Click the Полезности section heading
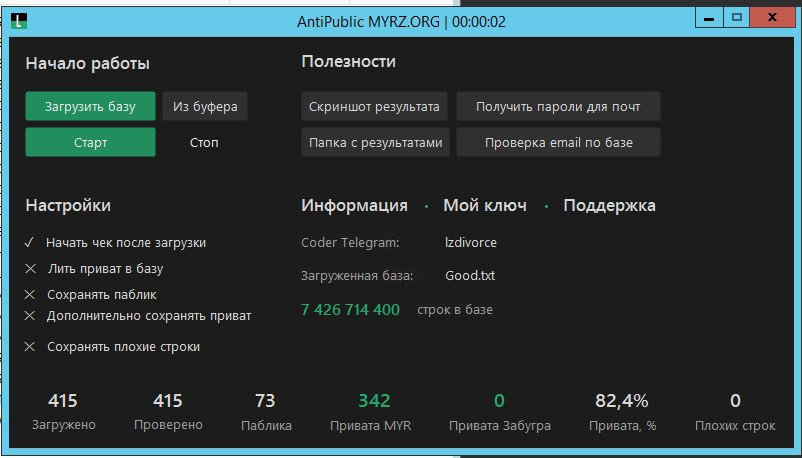Viewport: 802px width, 458px height. click(349, 61)
